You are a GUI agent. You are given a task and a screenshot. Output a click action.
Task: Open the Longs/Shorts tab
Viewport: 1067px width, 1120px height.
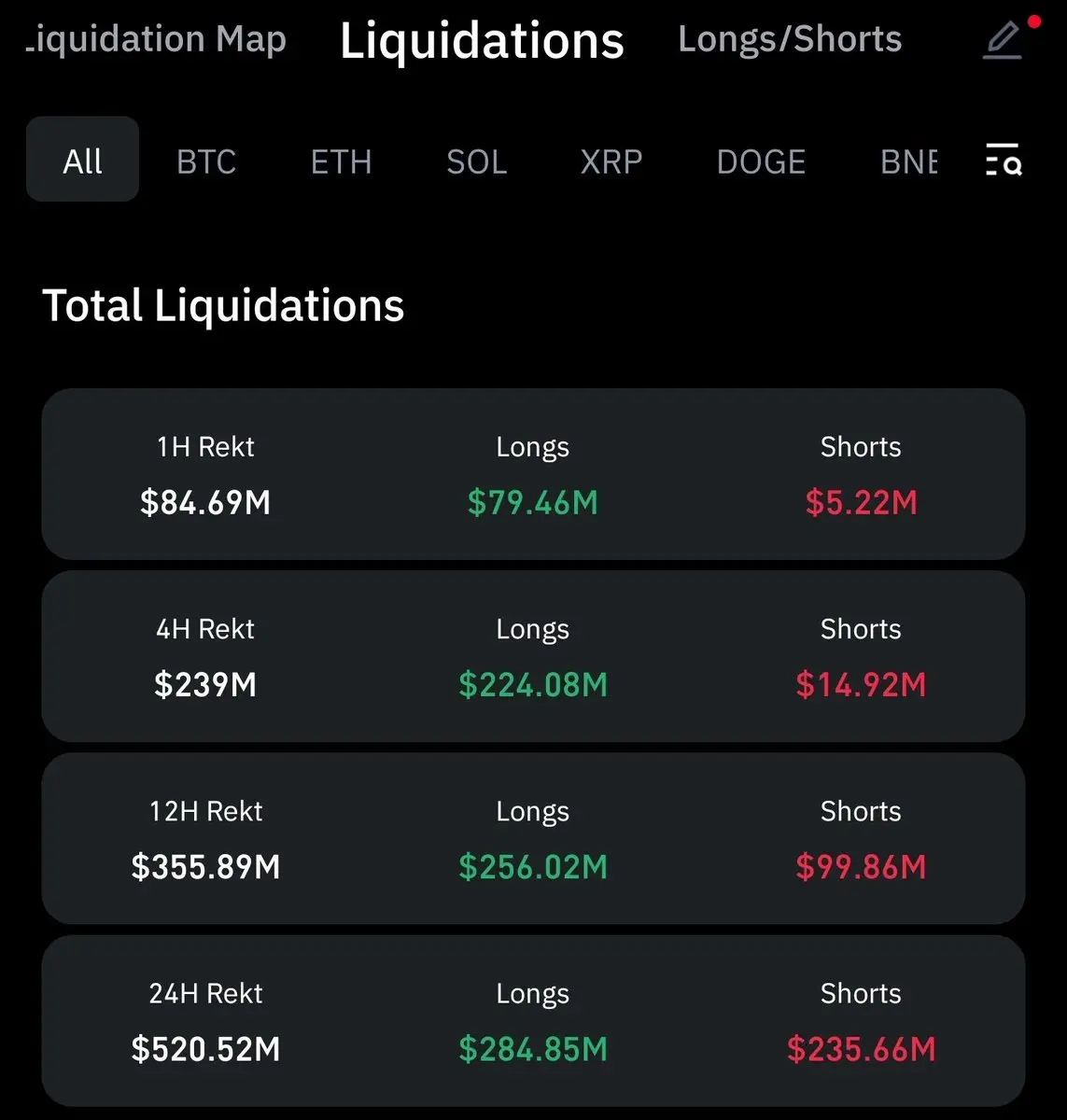pos(790,39)
